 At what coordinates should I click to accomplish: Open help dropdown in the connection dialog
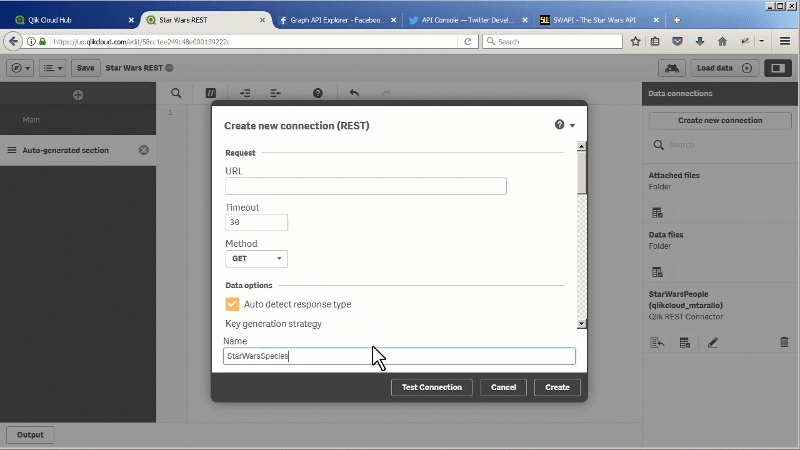pyautogui.click(x=565, y=125)
